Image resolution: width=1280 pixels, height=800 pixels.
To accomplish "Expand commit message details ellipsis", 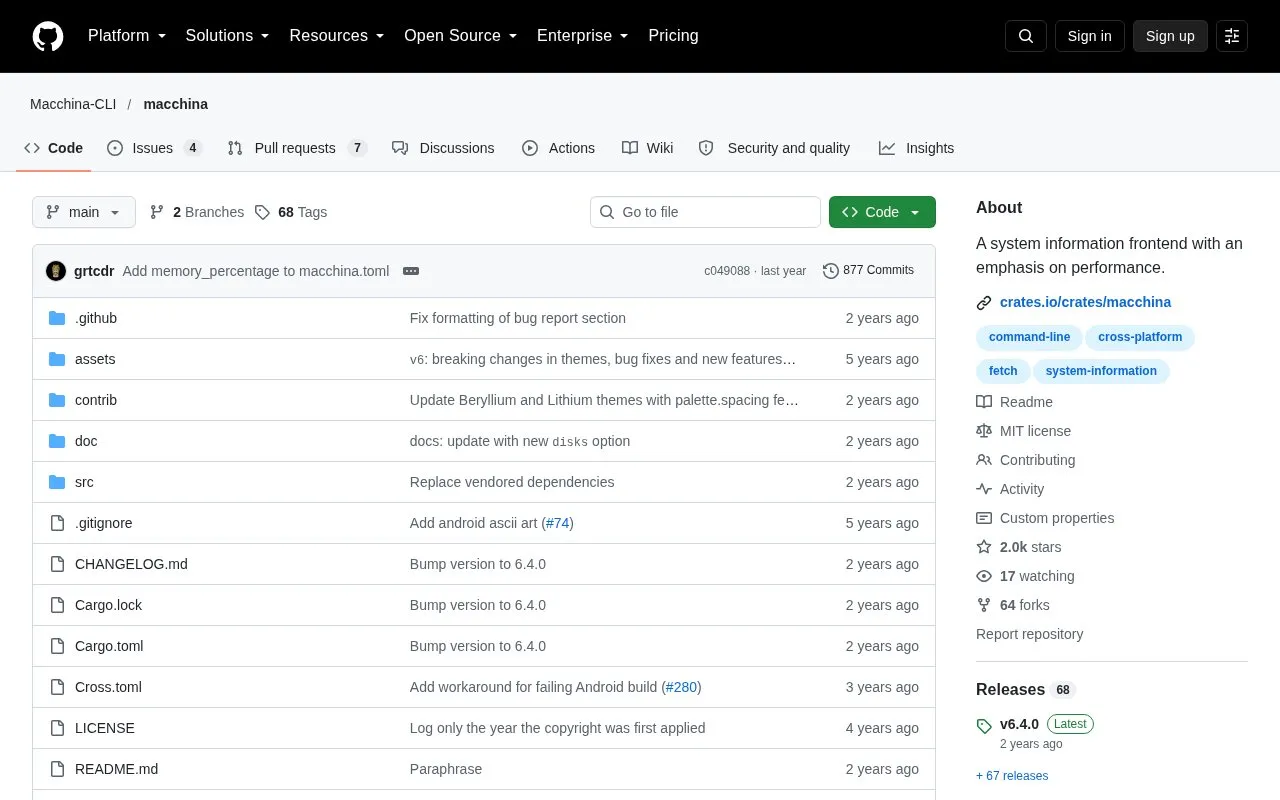I will coord(411,271).
